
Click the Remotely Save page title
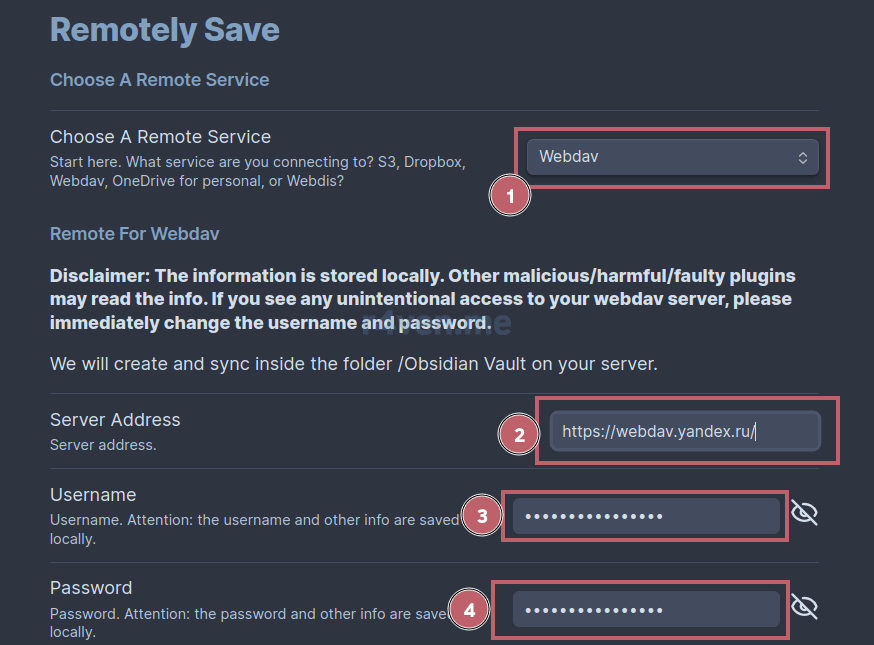pyautogui.click(x=165, y=30)
